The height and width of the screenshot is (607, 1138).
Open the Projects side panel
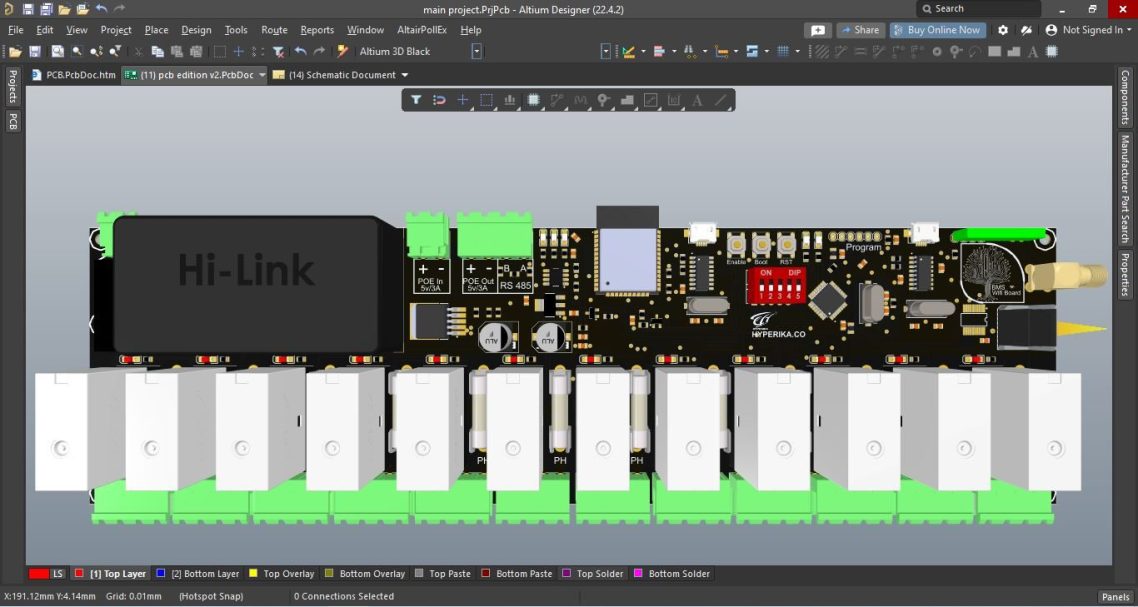point(12,86)
